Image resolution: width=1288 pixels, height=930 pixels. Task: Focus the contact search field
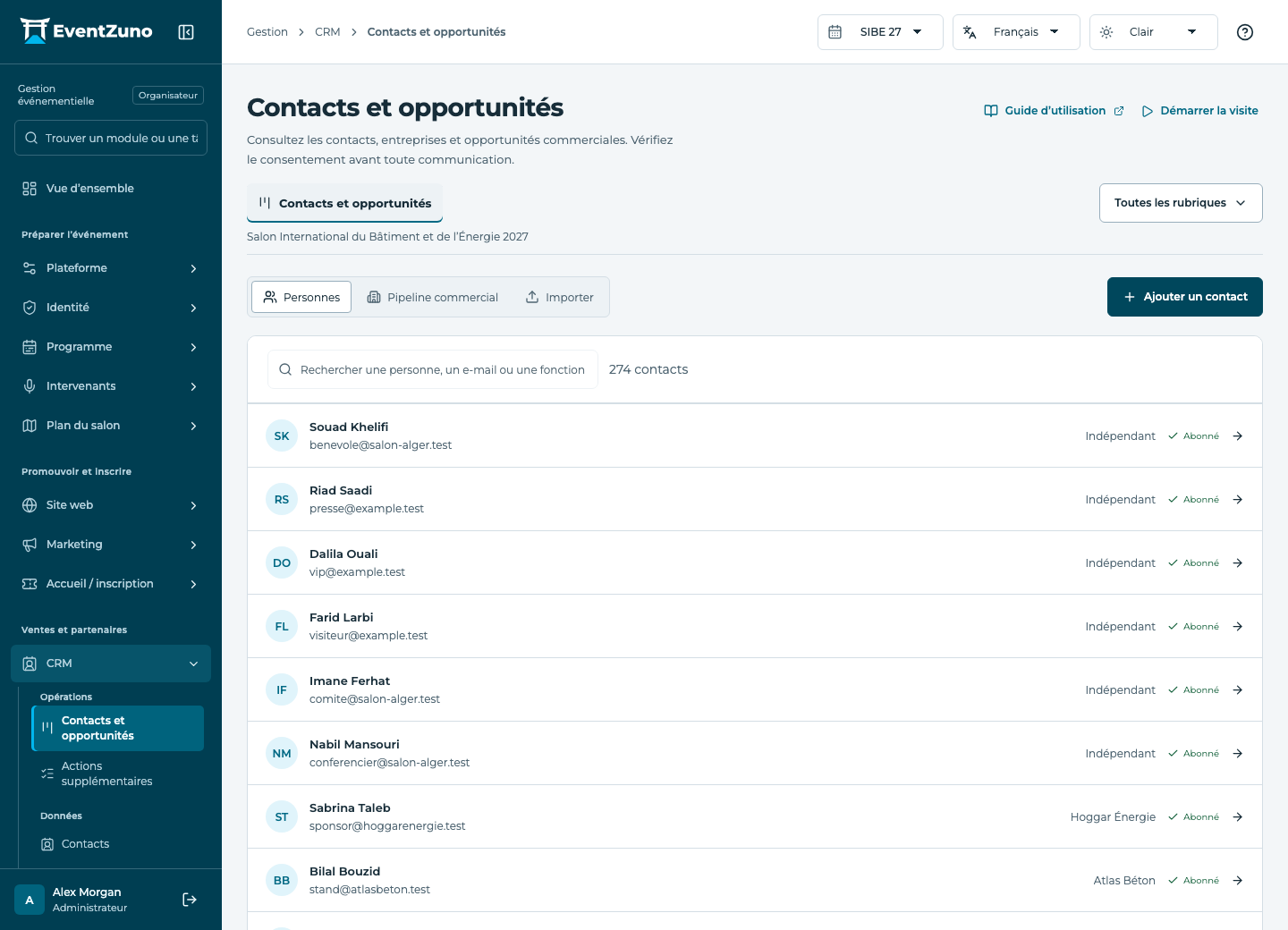click(433, 369)
